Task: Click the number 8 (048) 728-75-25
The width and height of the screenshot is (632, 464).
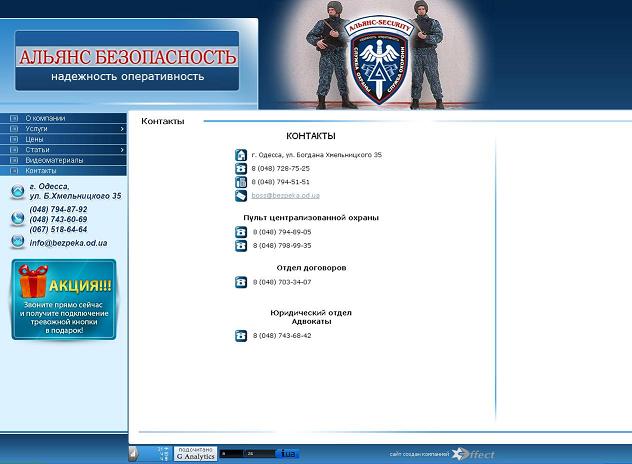Action: [281, 169]
